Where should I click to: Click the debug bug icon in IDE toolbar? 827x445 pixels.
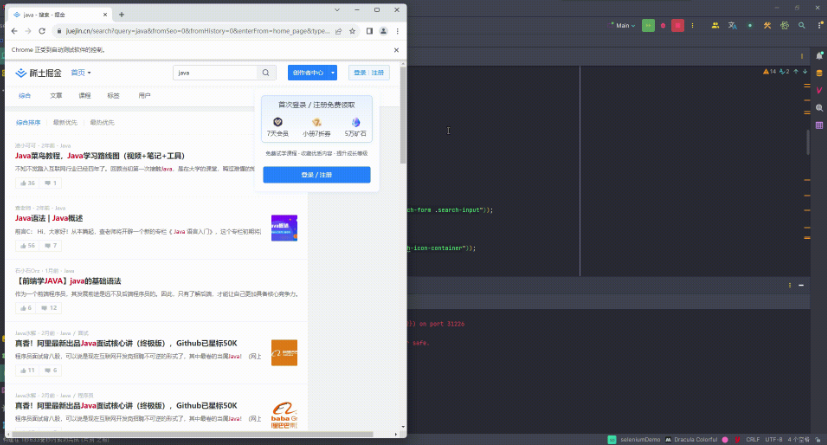point(663,25)
